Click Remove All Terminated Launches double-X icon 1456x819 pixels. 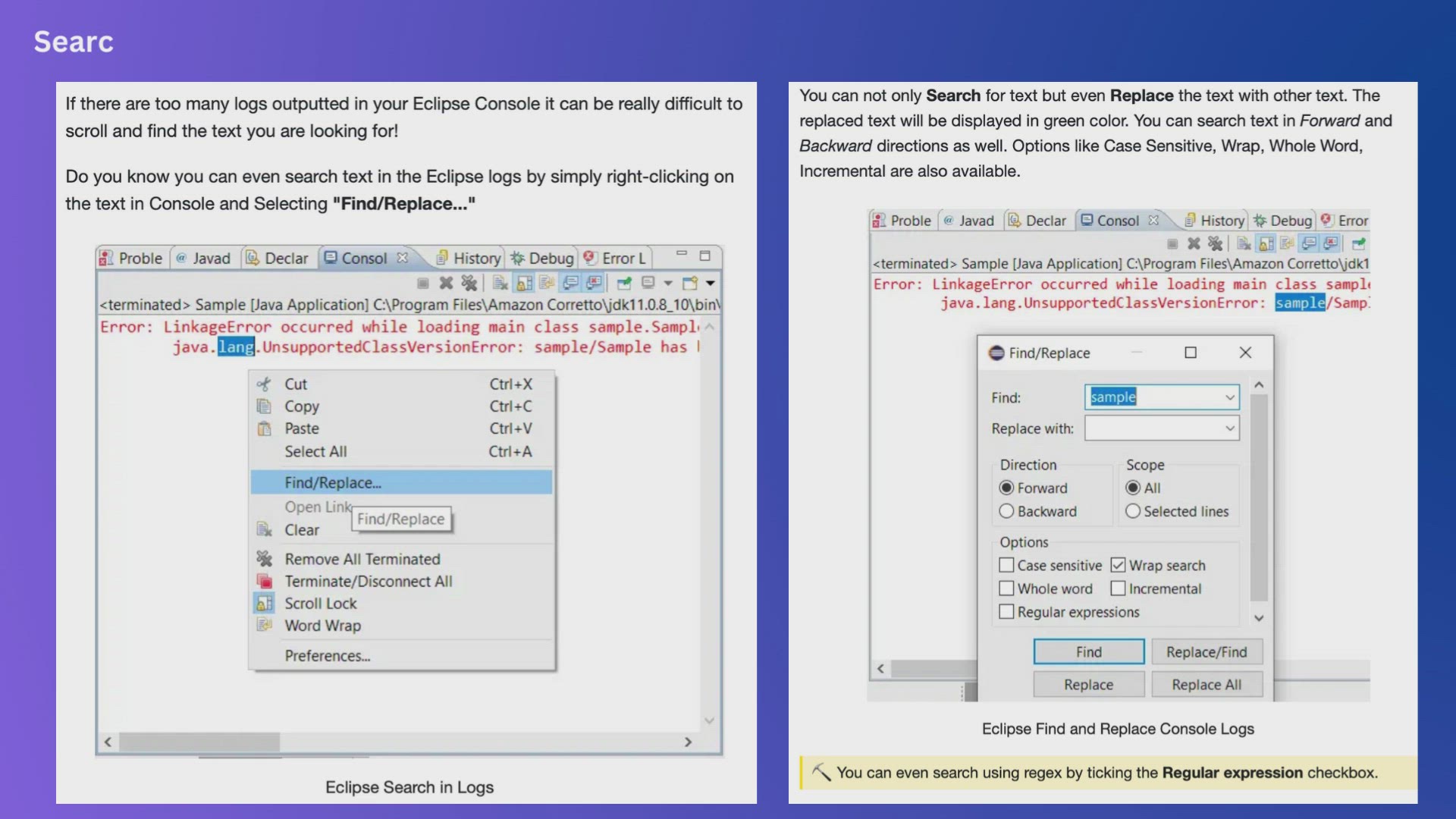(x=469, y=283)
